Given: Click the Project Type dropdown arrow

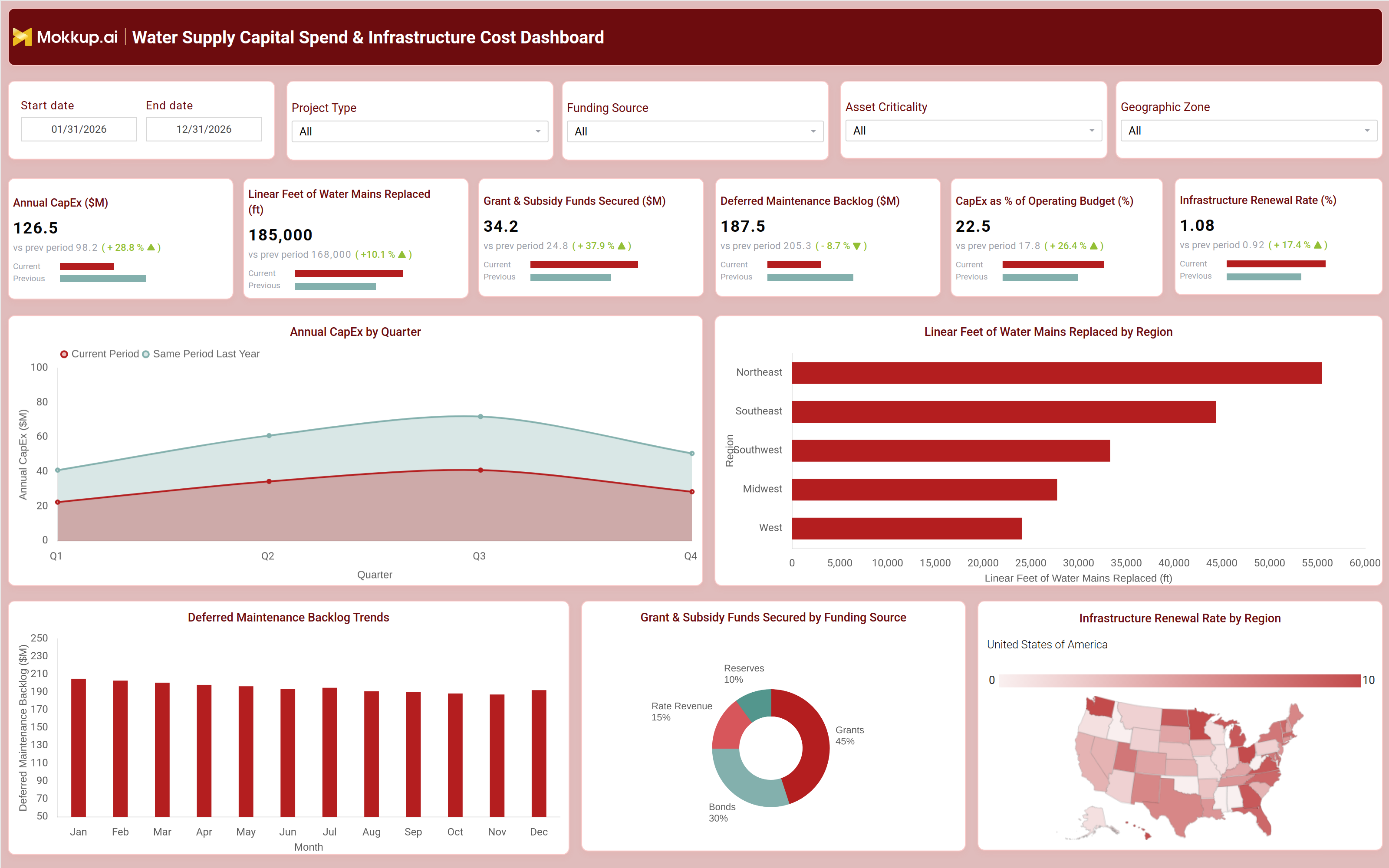Looking at the screenshot, I should (x=538, y=132).
